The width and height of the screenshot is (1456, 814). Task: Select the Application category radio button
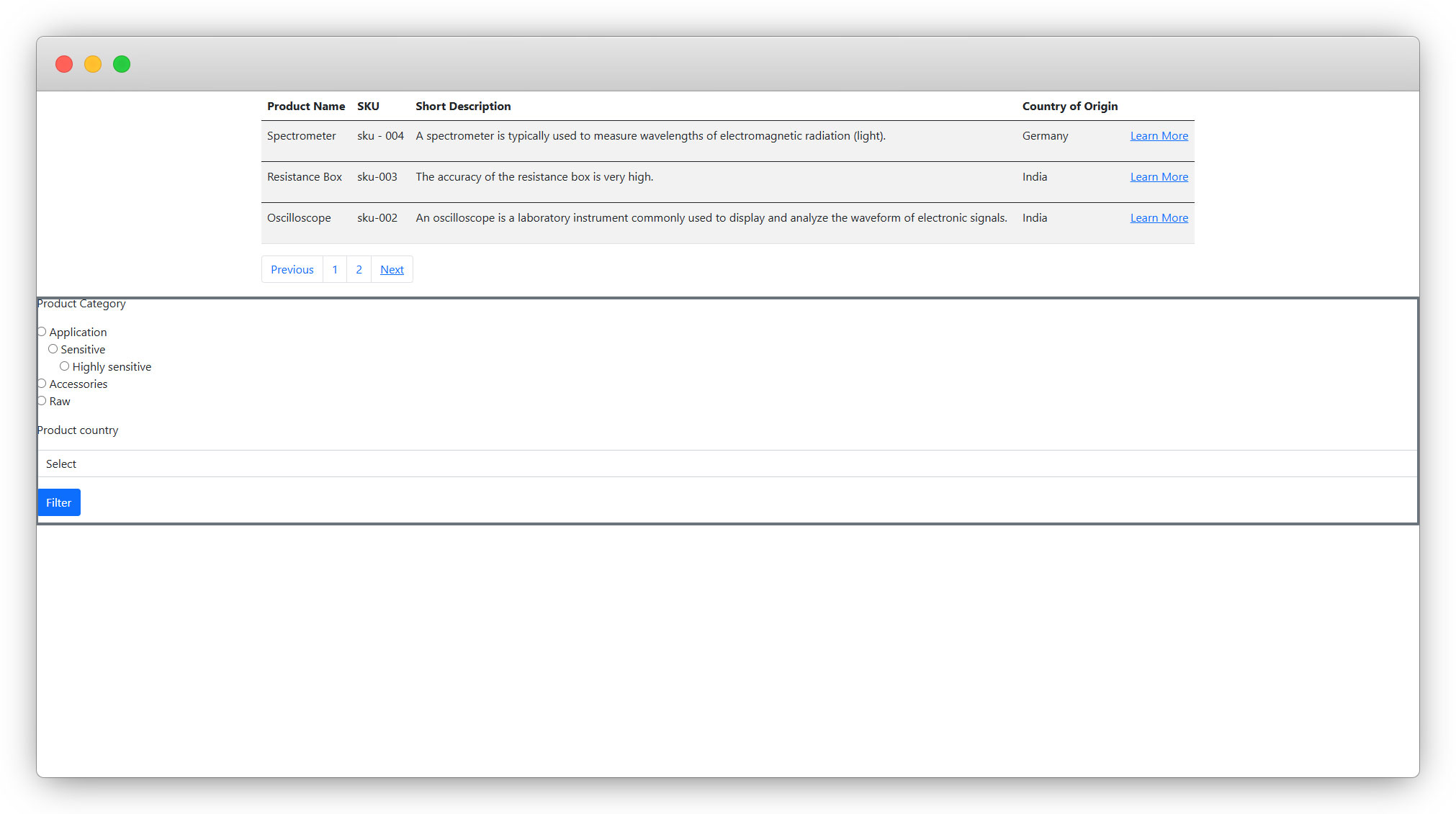click(x=42, y=332)
